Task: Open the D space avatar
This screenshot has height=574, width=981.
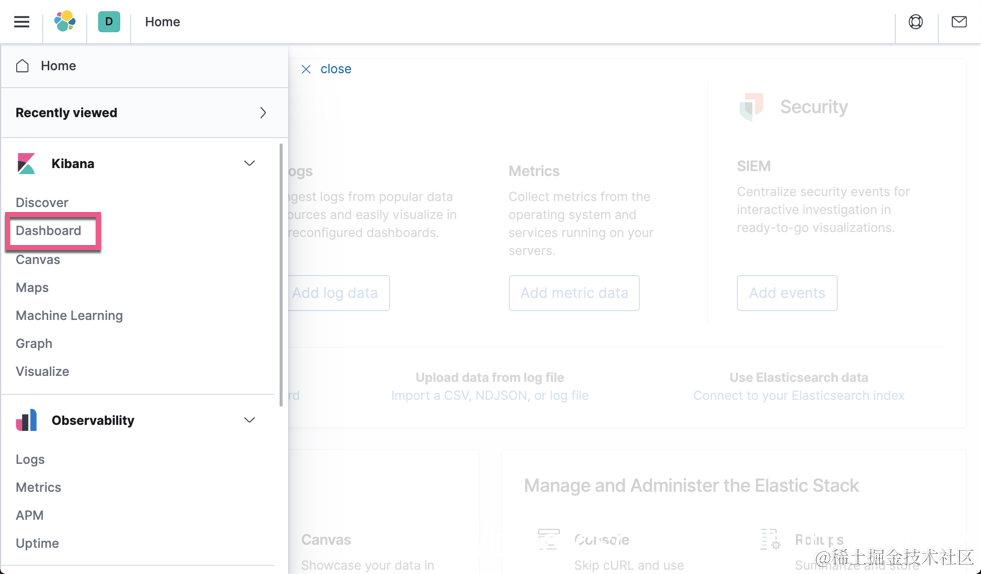Action: 109,21
